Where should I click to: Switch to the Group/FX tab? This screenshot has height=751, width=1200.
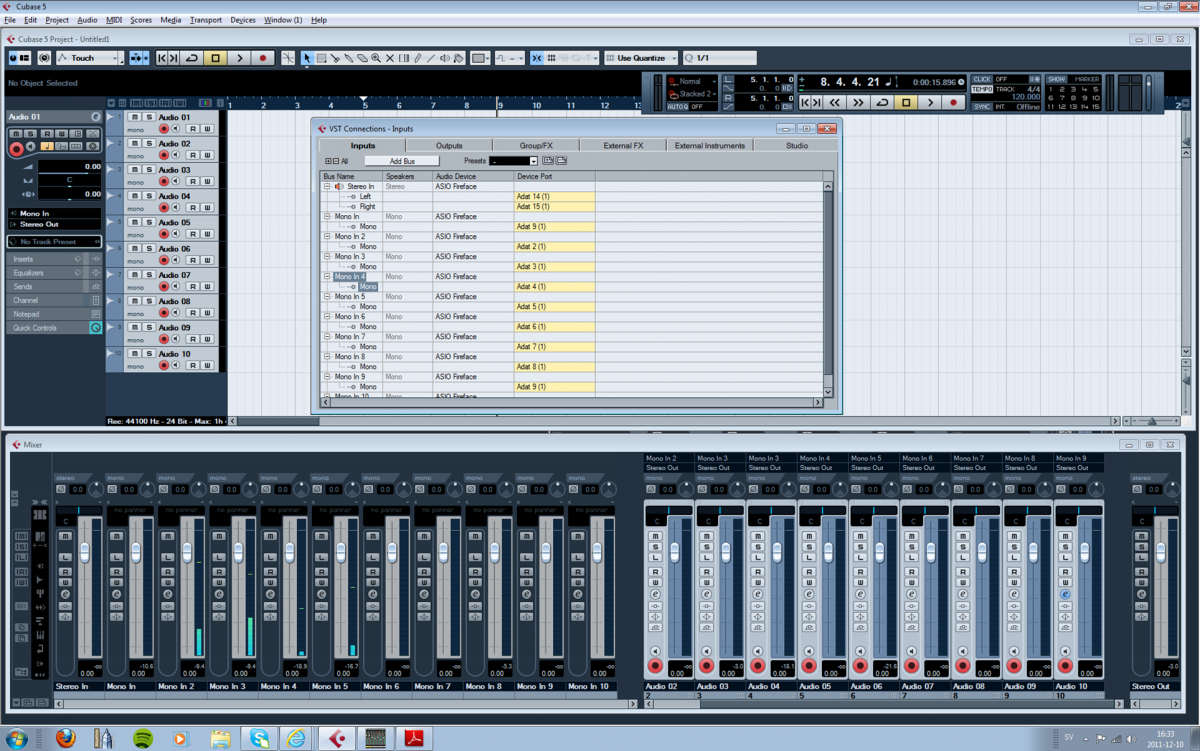coord(535,146)
